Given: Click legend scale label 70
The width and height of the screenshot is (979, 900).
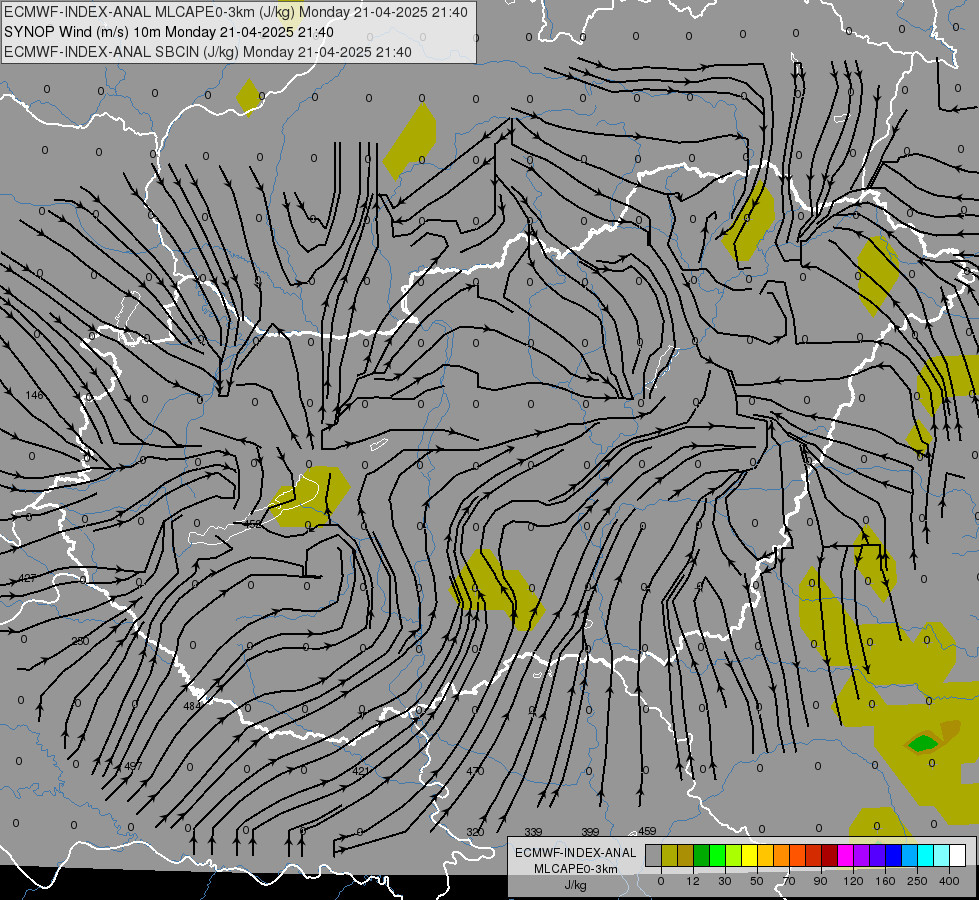Looking at the screenshot, I should coord(789,881).
